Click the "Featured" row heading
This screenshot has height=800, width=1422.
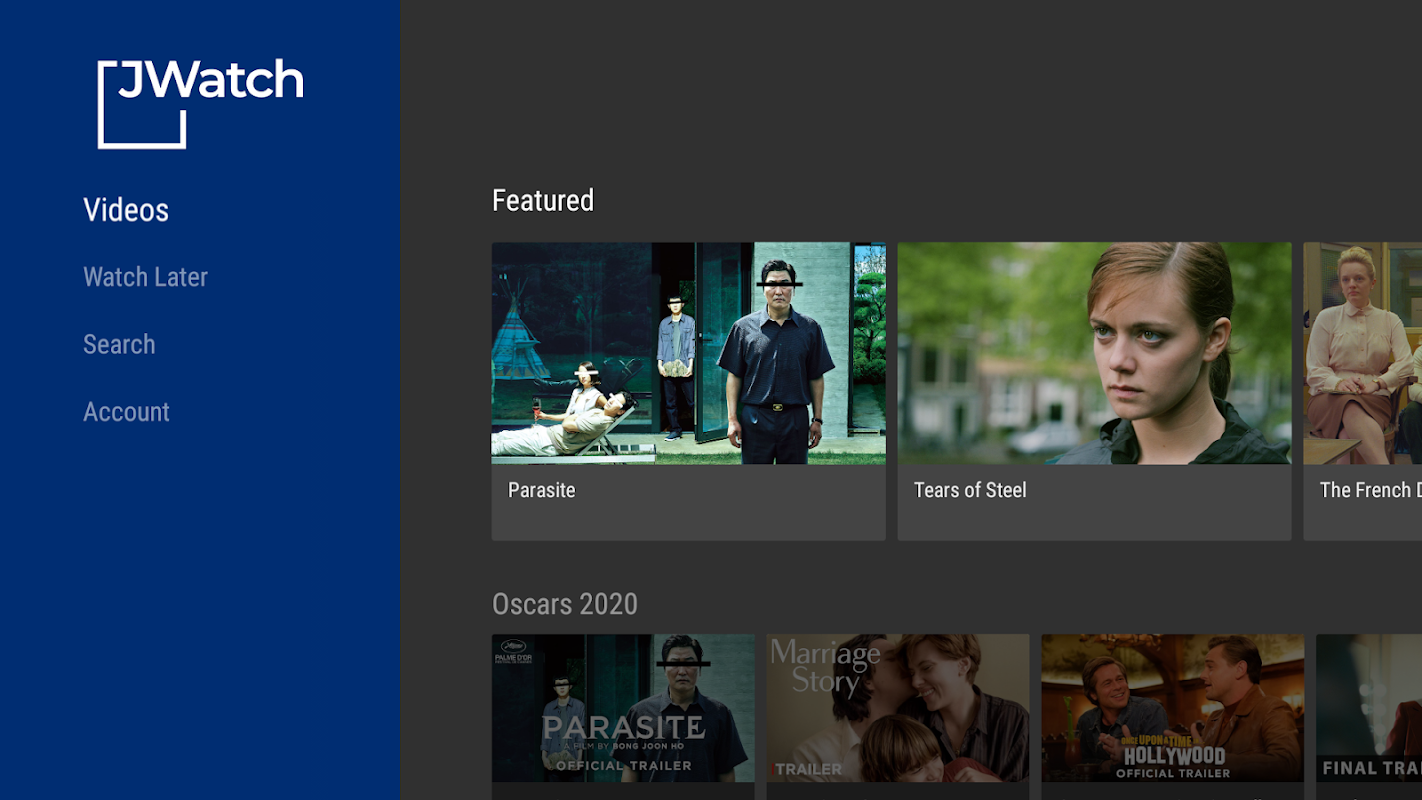(543, 200)
